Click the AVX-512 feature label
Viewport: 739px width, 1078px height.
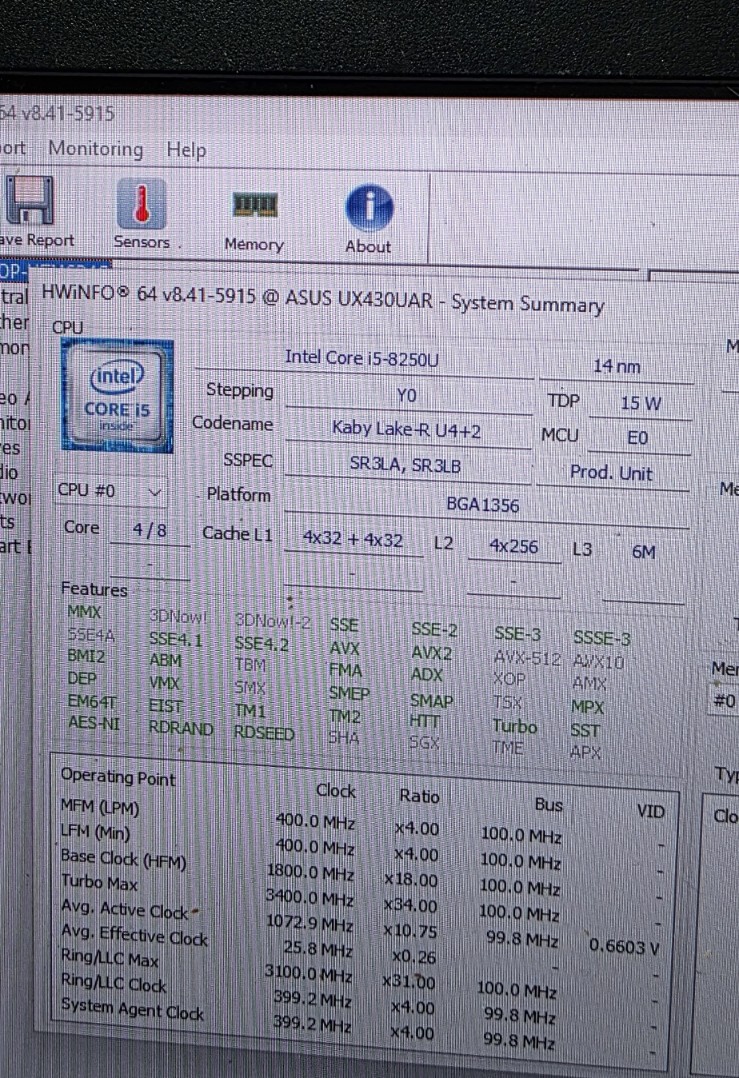(x=527, y=659)
